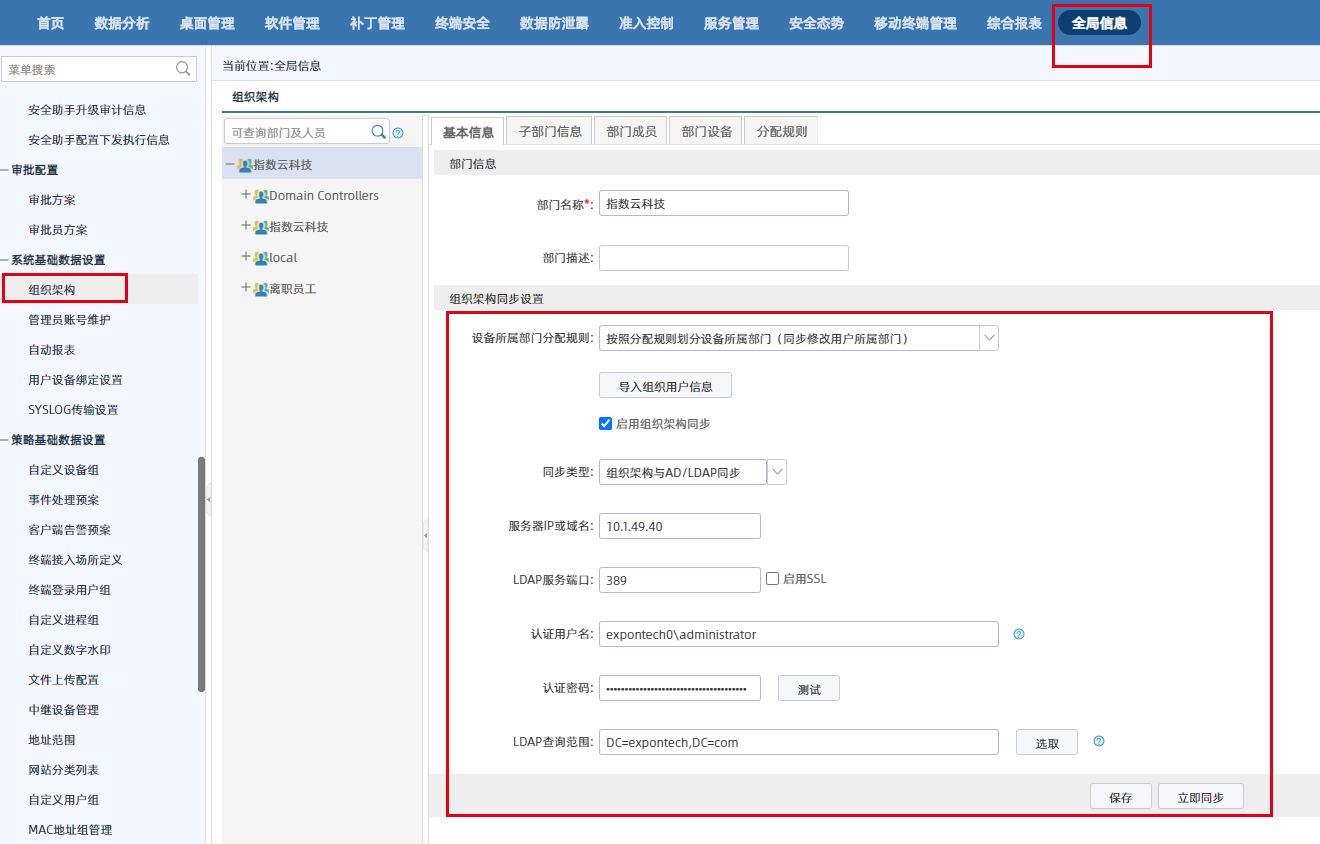Click the 保存 button
1320x844 pixels.
point(1121,797)
